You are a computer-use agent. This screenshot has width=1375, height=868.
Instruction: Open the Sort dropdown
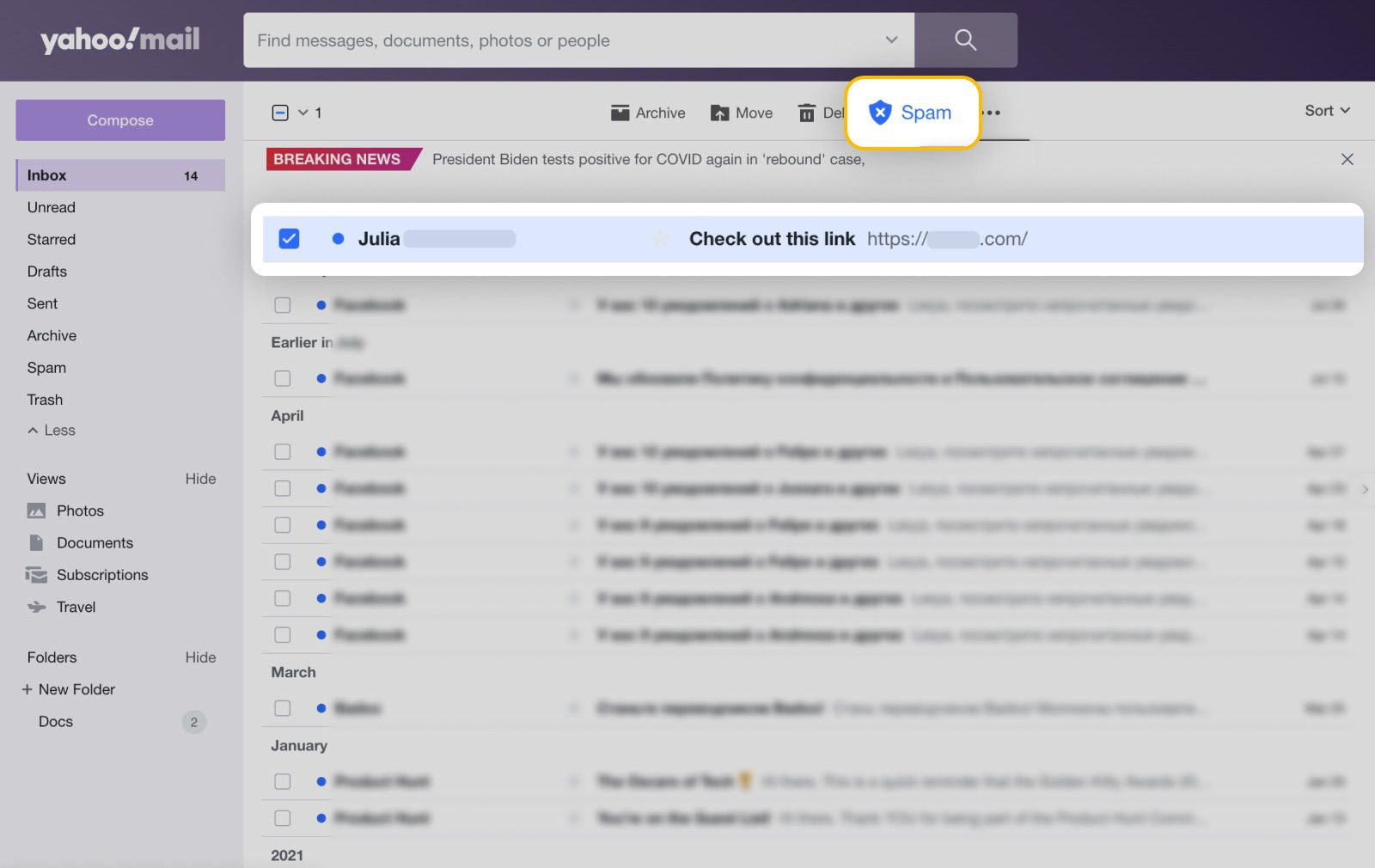(1325, 110)
